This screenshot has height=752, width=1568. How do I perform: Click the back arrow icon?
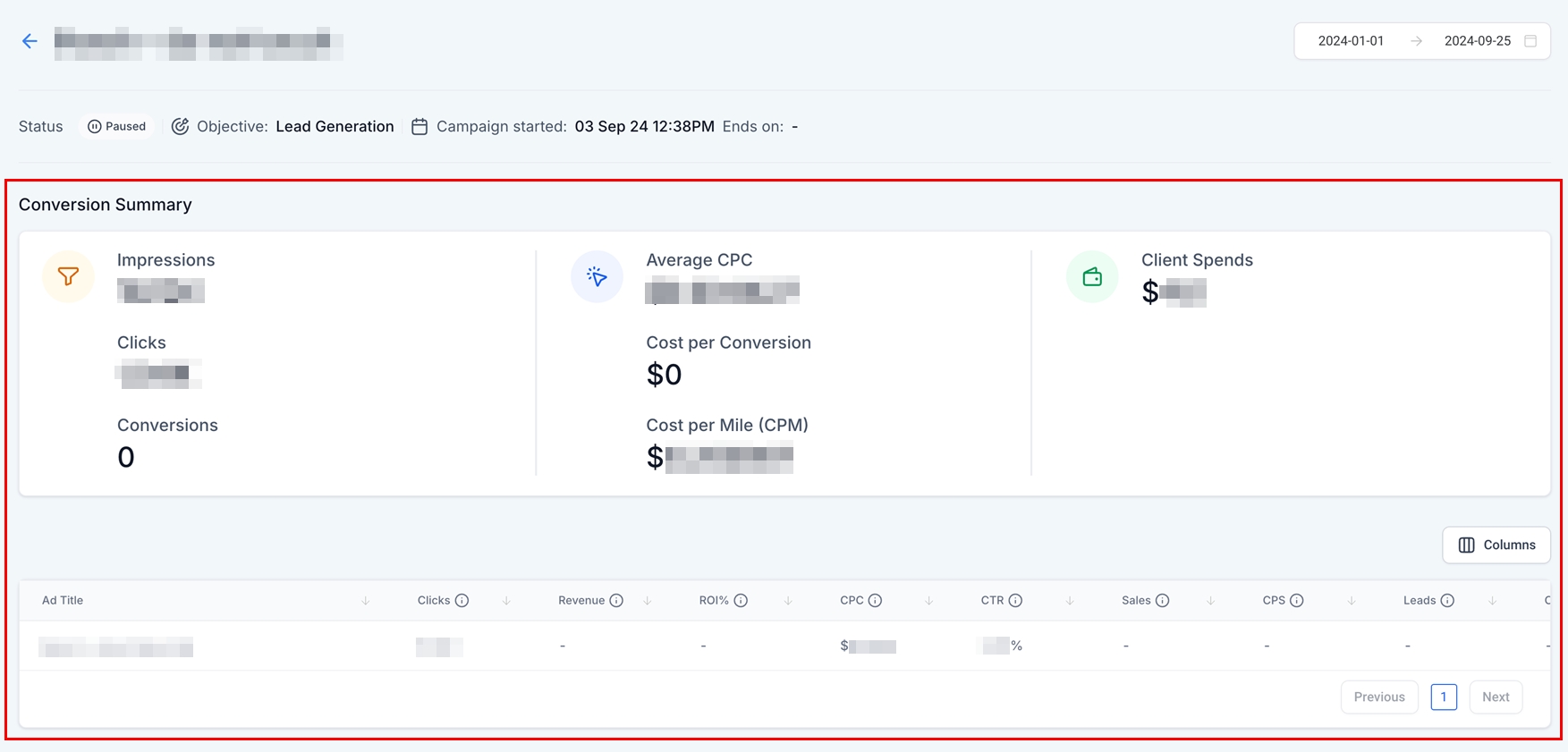tap(30, 41)
